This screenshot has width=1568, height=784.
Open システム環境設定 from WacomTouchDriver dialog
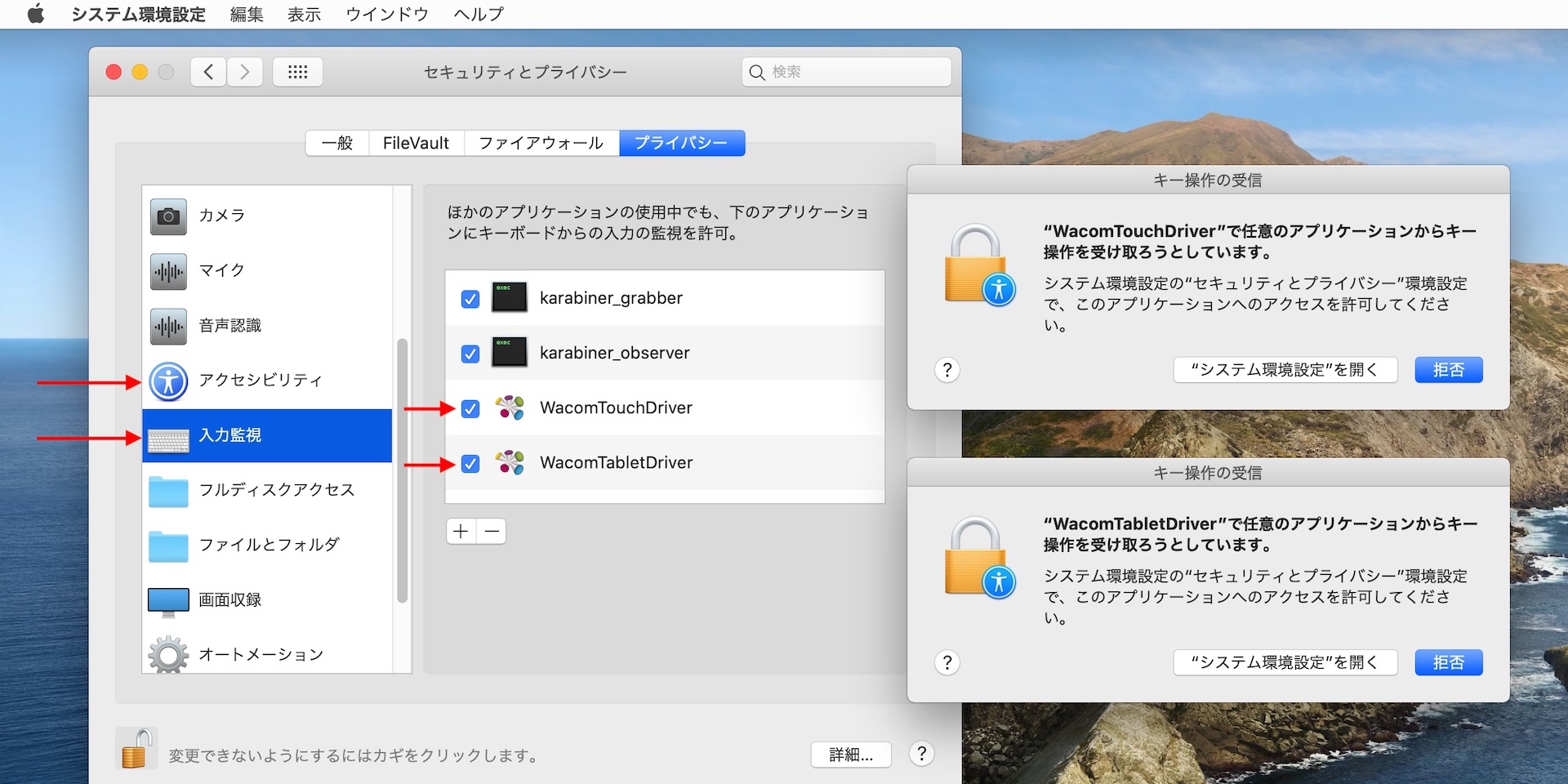point(1285,370)
